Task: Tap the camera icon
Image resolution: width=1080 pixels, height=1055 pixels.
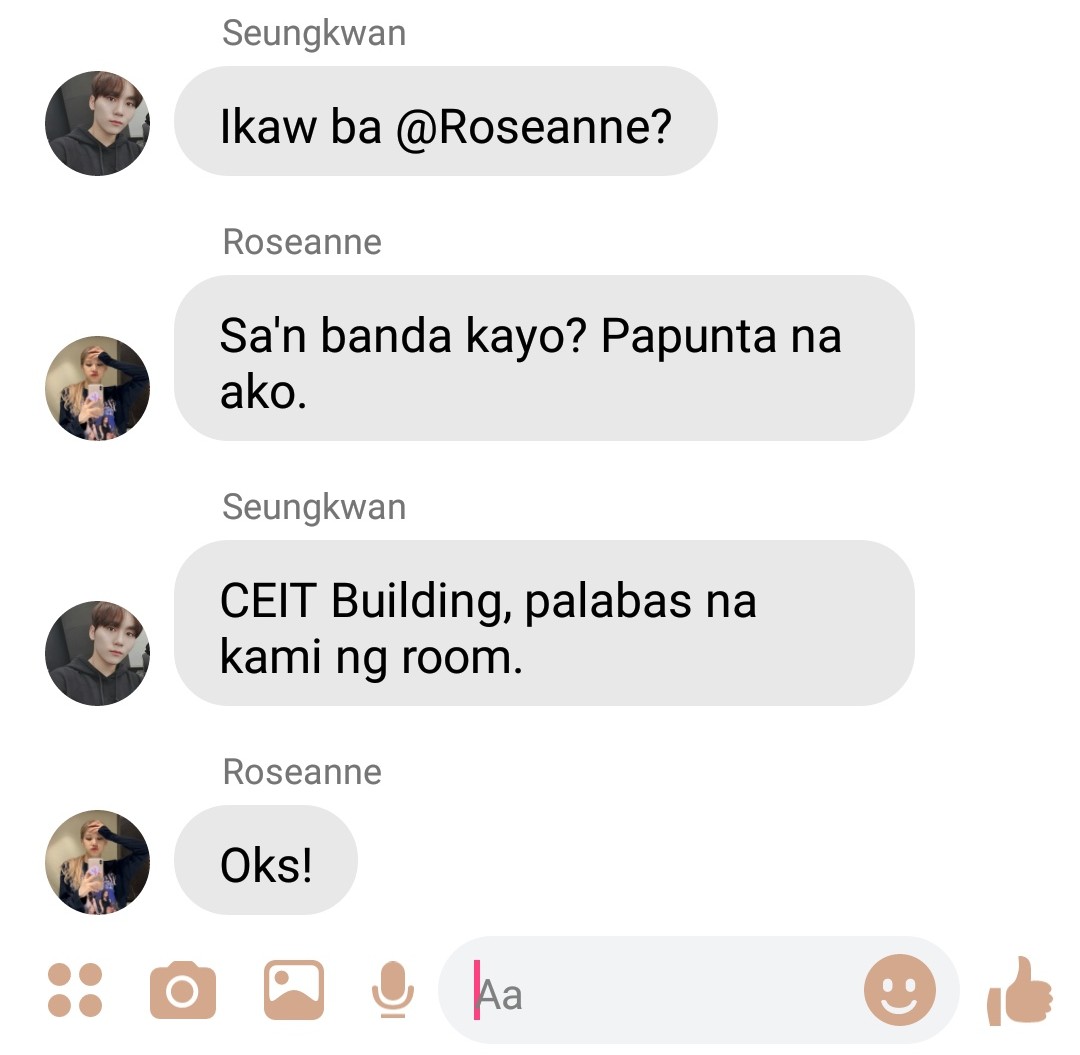Action: click(183, 990)
